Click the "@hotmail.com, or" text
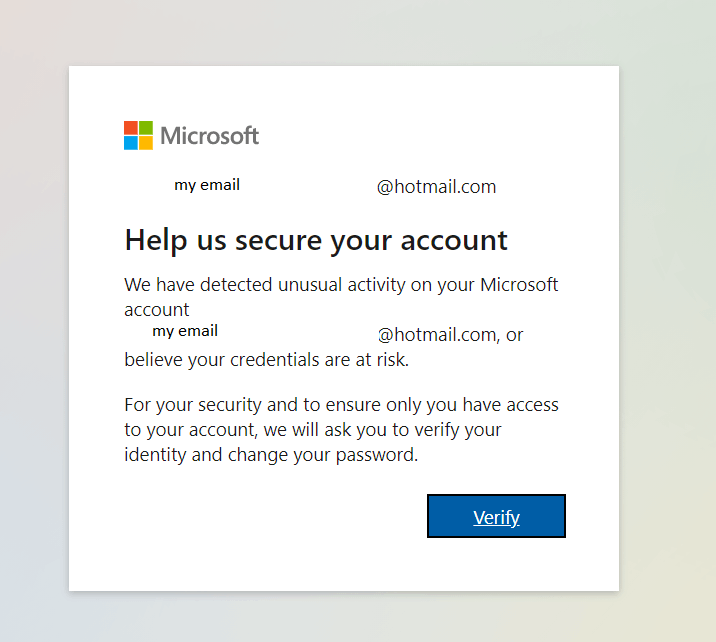716x642 pixels. click(451, 335)
